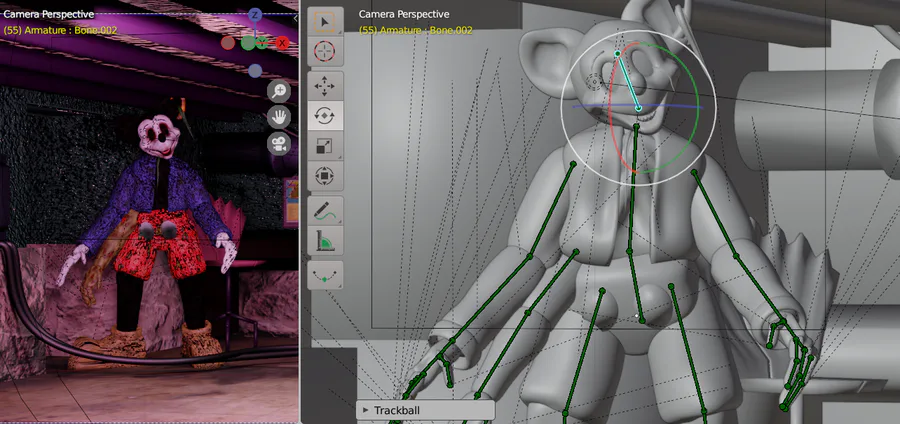This screenshot has height=424, width=900.
Task: Select the upper arm bone on viewer's left
Action: tap(551, 210)
